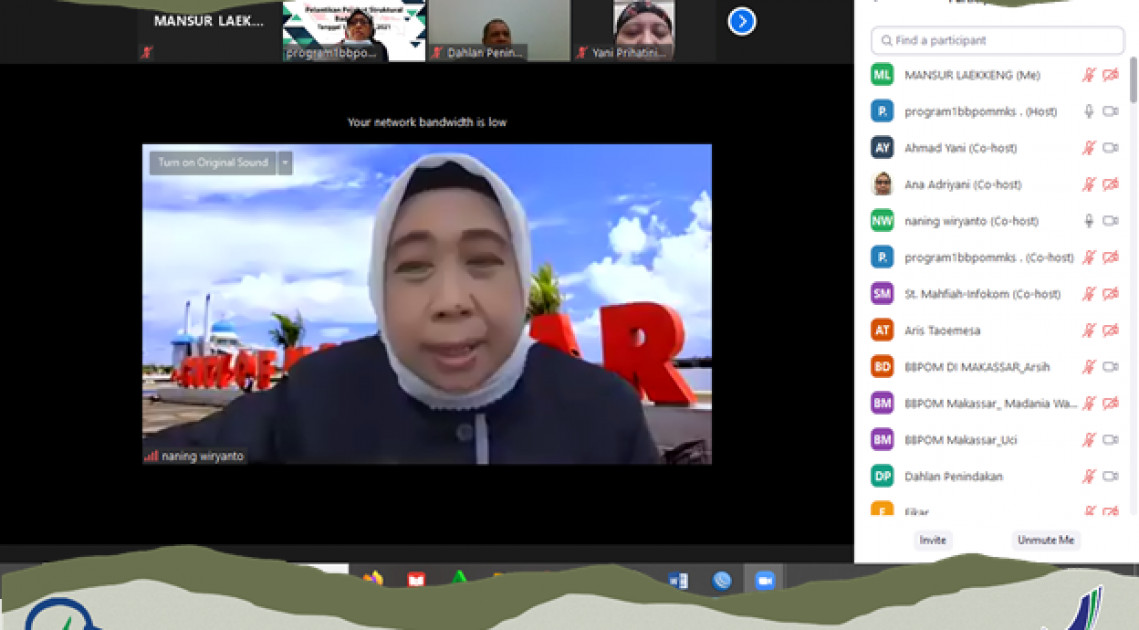The image size is (1139, 630).
Task: Select Yani Prihatini... video thumbnail
Action: [x=644, y=31]
